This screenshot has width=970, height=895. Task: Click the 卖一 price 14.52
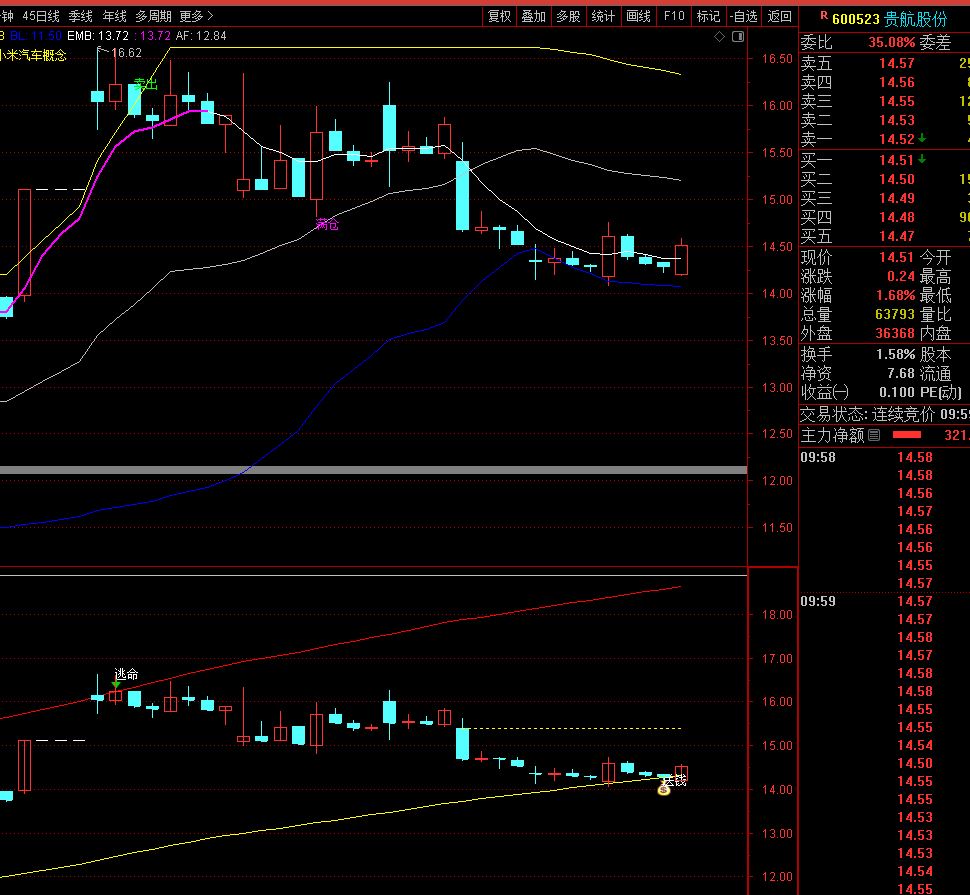click(x=896, y=139)
